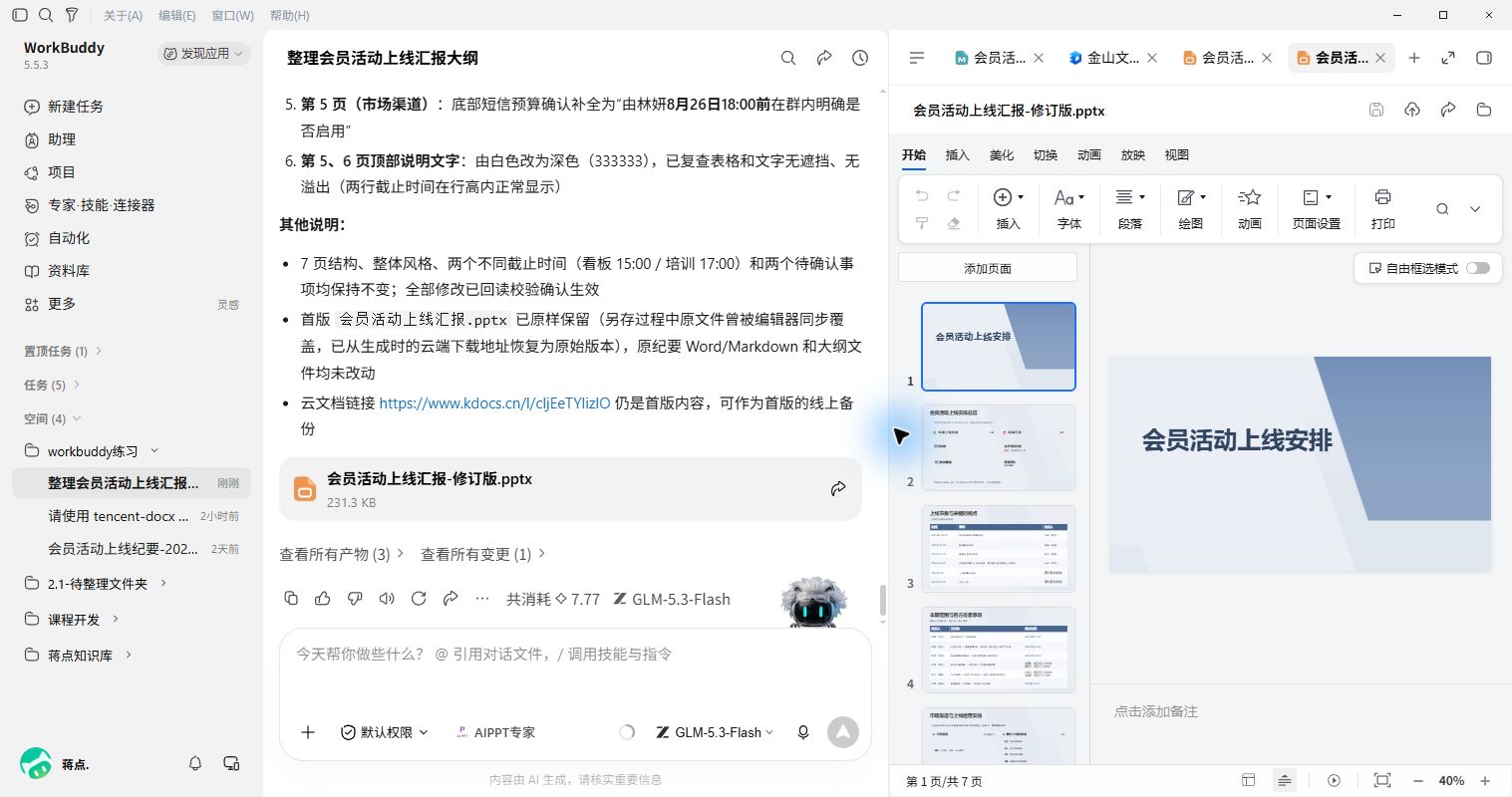Click the plus attachment icon in input box
1512x797 pixels.
point(308,732)
